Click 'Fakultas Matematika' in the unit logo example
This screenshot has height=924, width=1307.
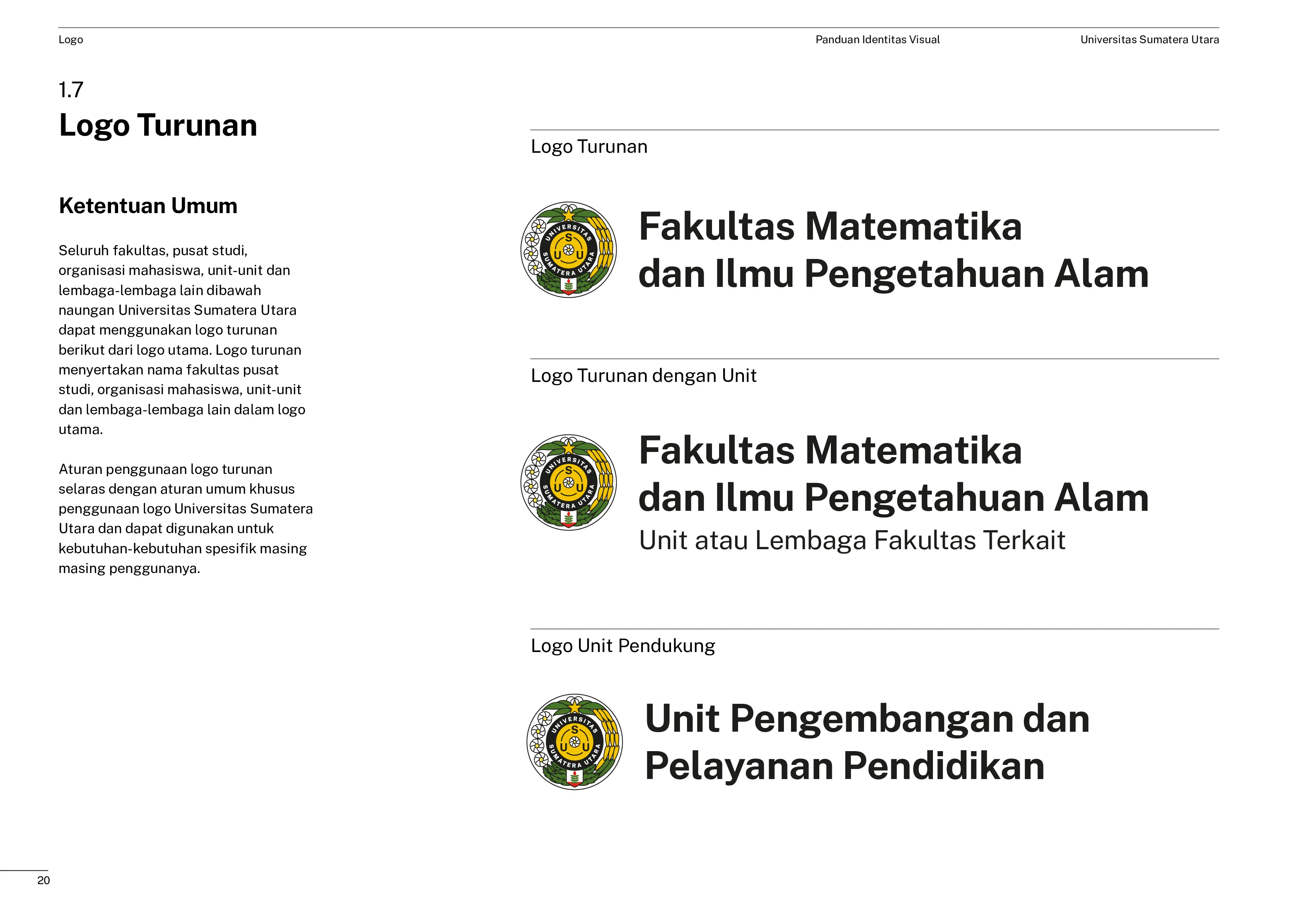point(830,450)
